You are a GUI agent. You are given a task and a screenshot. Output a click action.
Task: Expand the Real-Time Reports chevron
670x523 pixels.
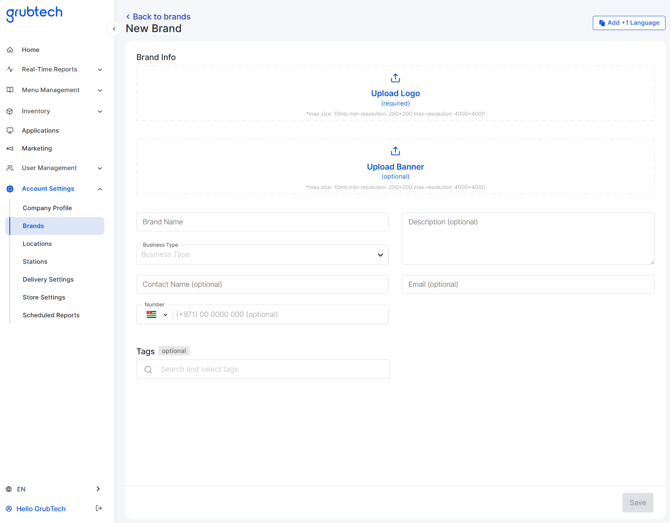pos(100,70)
